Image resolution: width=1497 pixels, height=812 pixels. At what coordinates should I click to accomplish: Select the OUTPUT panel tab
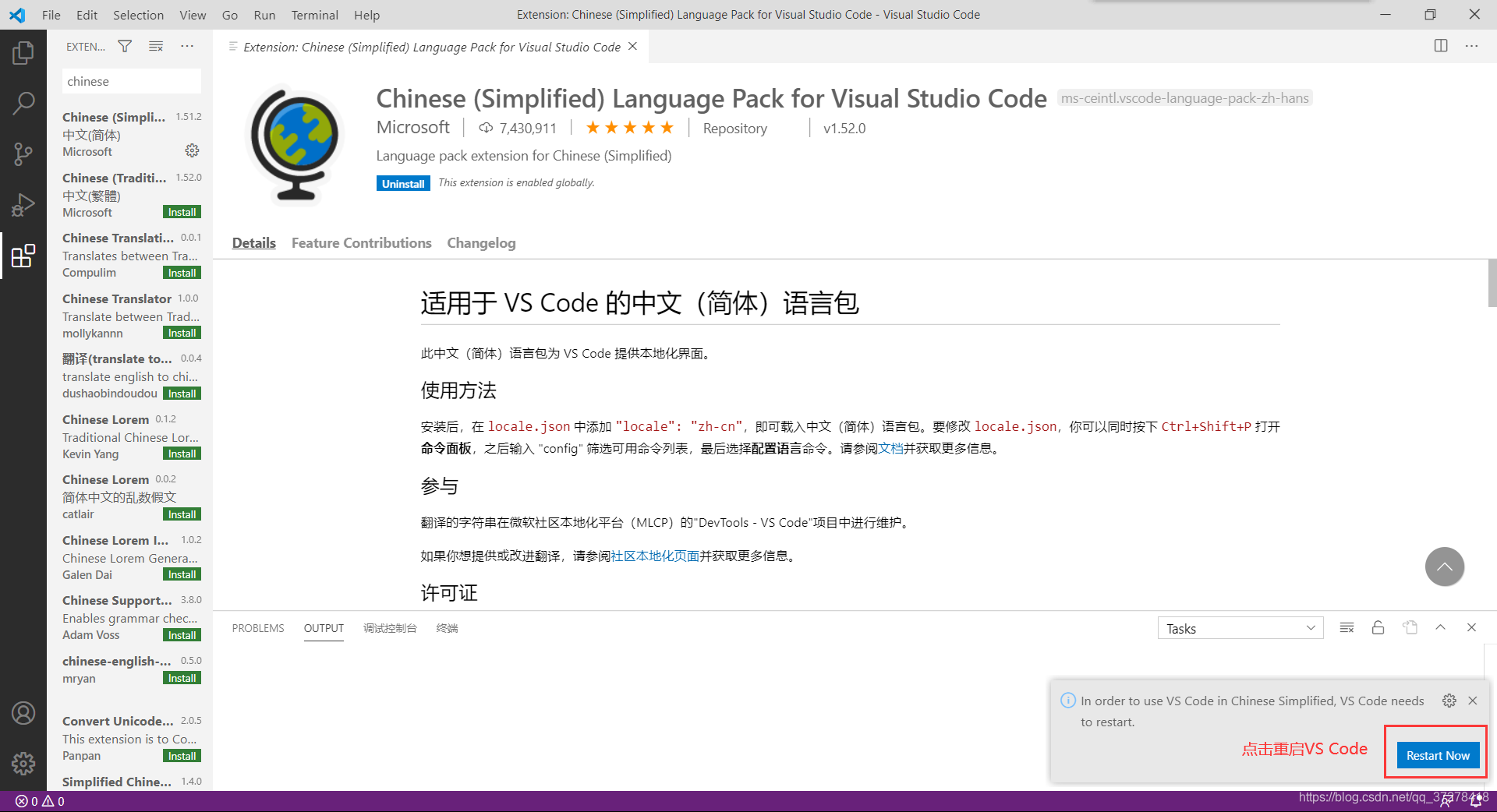tap(324, 628)
